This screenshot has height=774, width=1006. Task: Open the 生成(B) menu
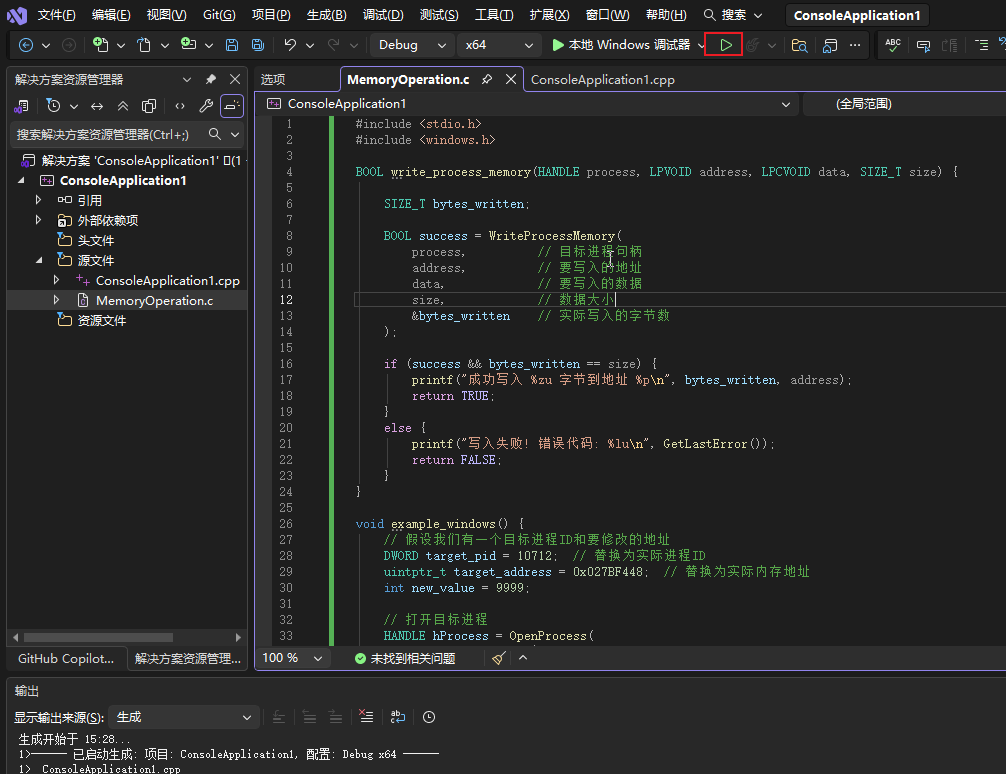326,15
